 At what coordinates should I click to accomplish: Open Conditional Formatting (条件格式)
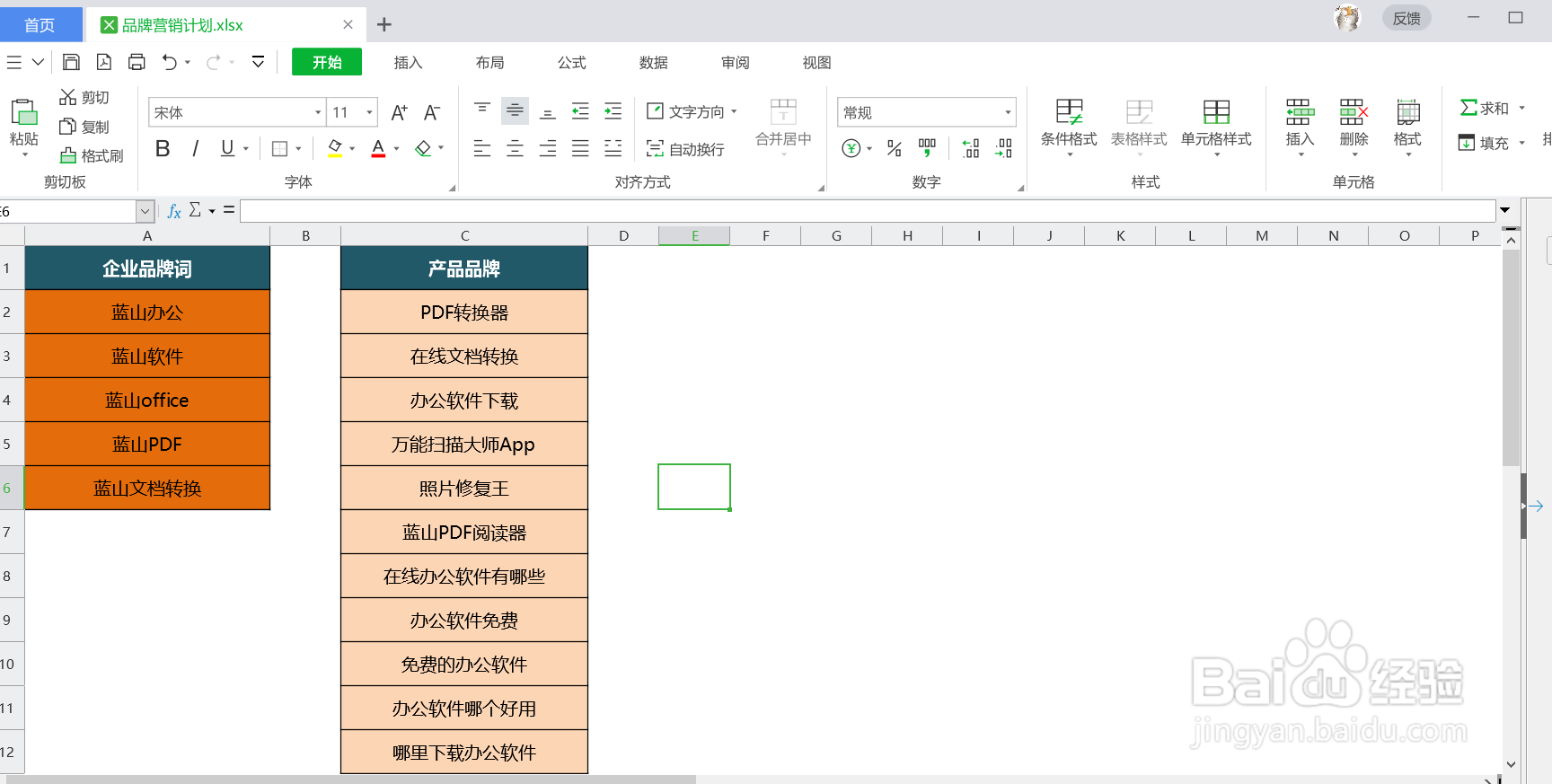[1069, 126]
